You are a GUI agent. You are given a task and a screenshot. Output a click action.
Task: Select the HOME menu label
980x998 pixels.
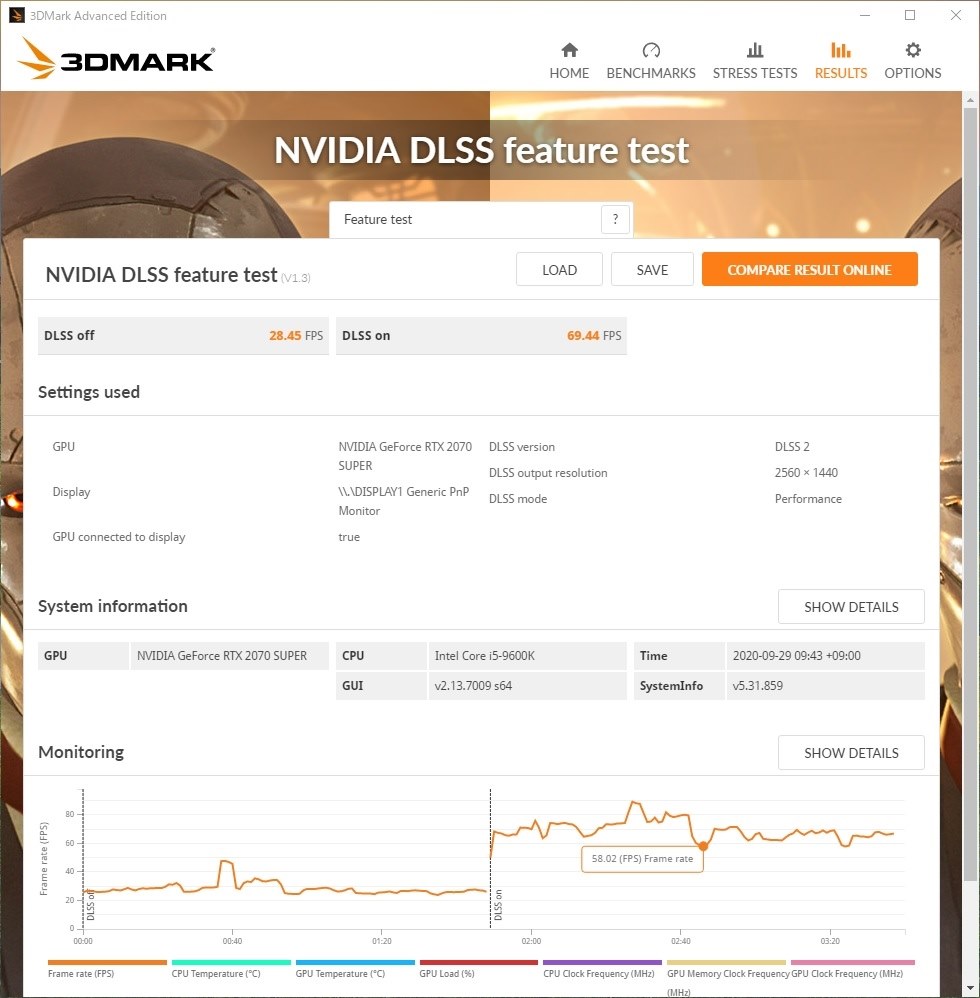click(x=570, y=73)
